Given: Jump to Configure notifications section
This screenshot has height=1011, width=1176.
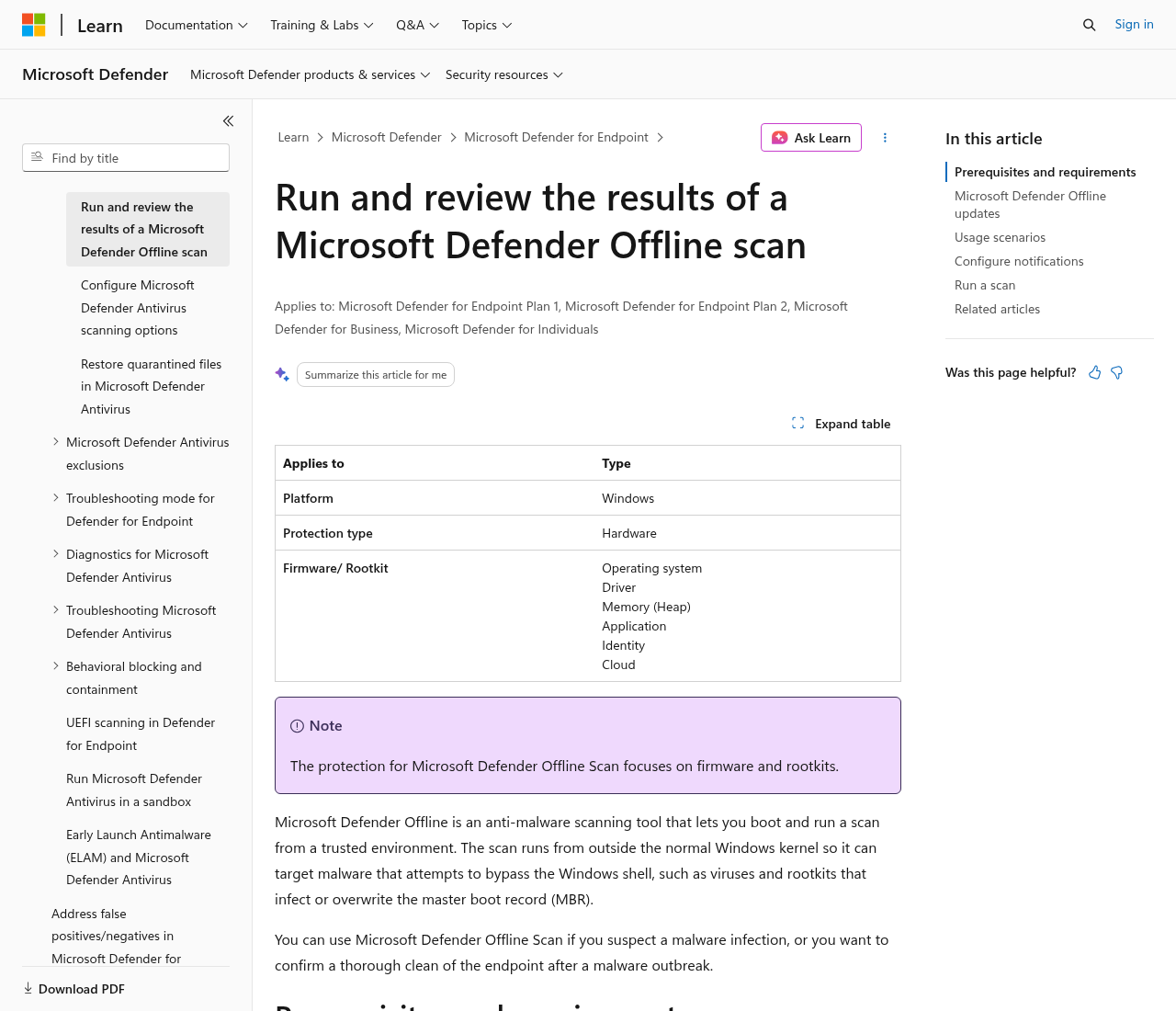Looking at the screenshot, I should point(1019,261).
